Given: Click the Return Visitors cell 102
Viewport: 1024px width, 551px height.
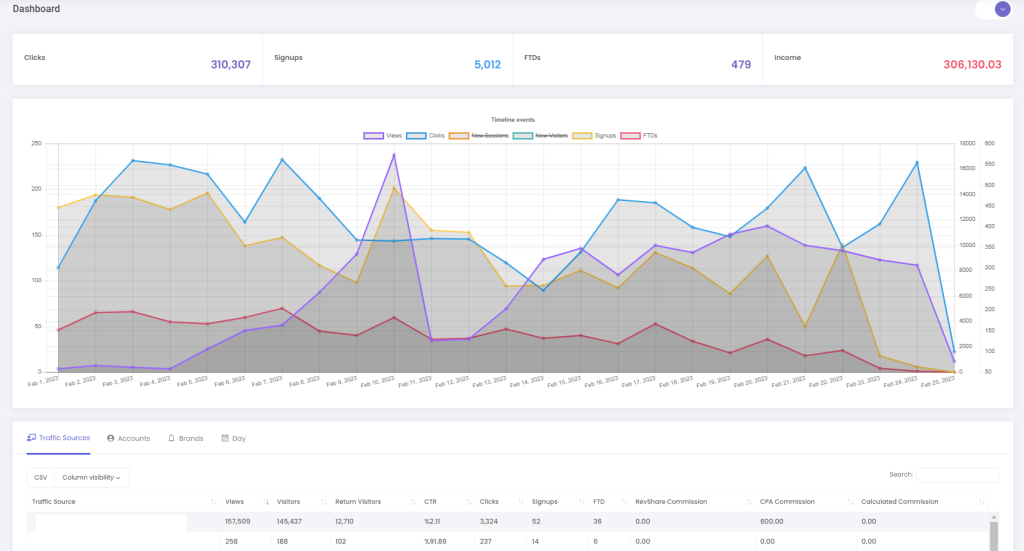Looking at the screenshot, I should pos(341,541).
